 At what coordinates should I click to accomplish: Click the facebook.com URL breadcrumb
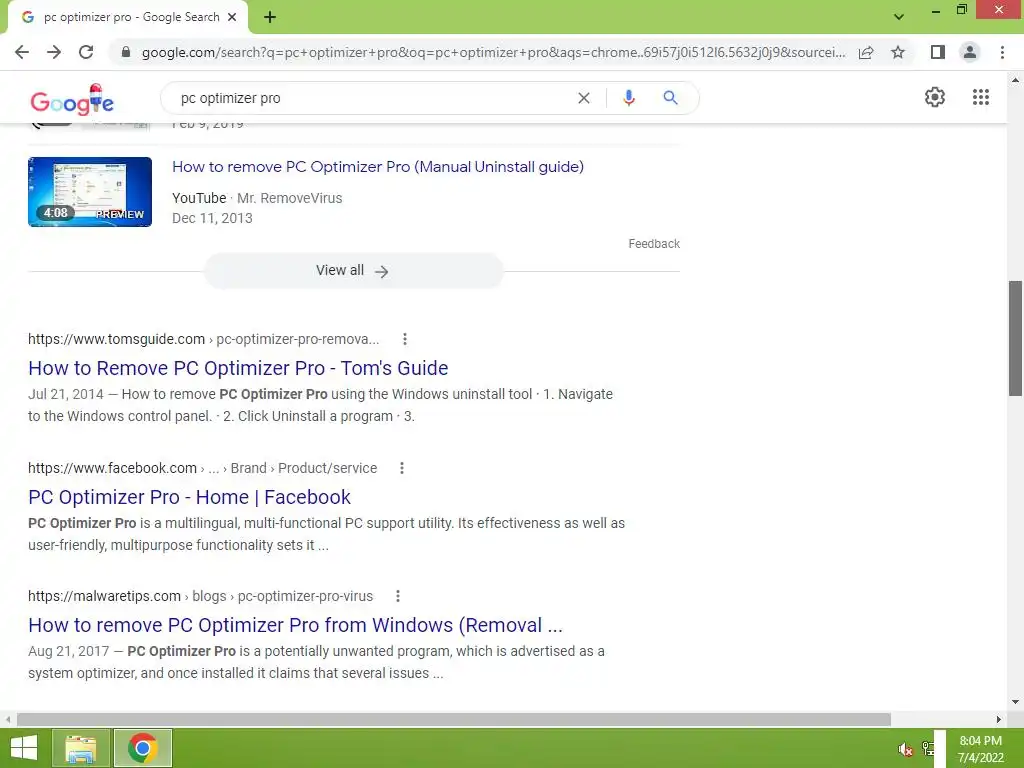coord(202,468)
